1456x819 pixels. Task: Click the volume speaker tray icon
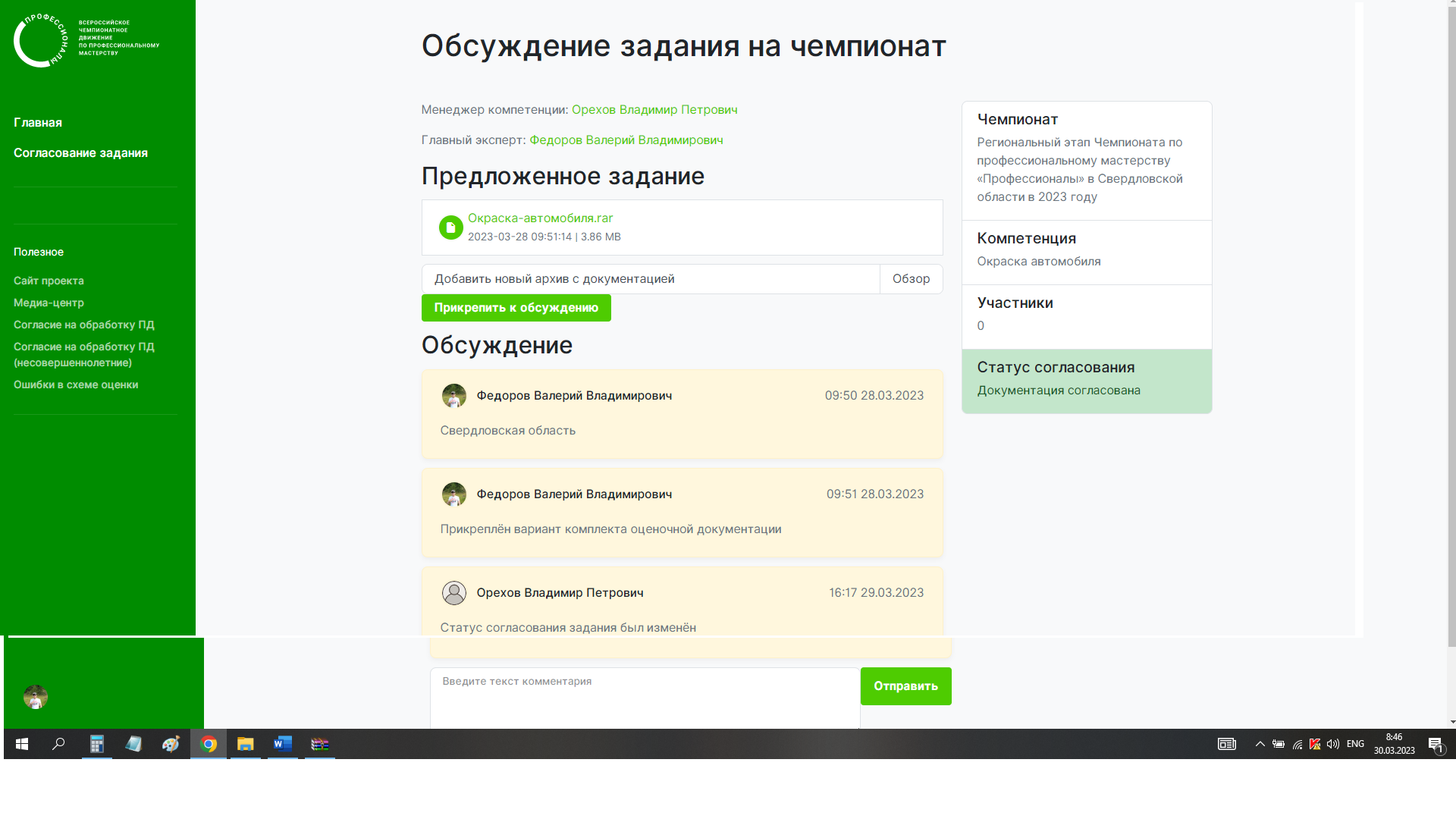click(x=1332, y=745)
